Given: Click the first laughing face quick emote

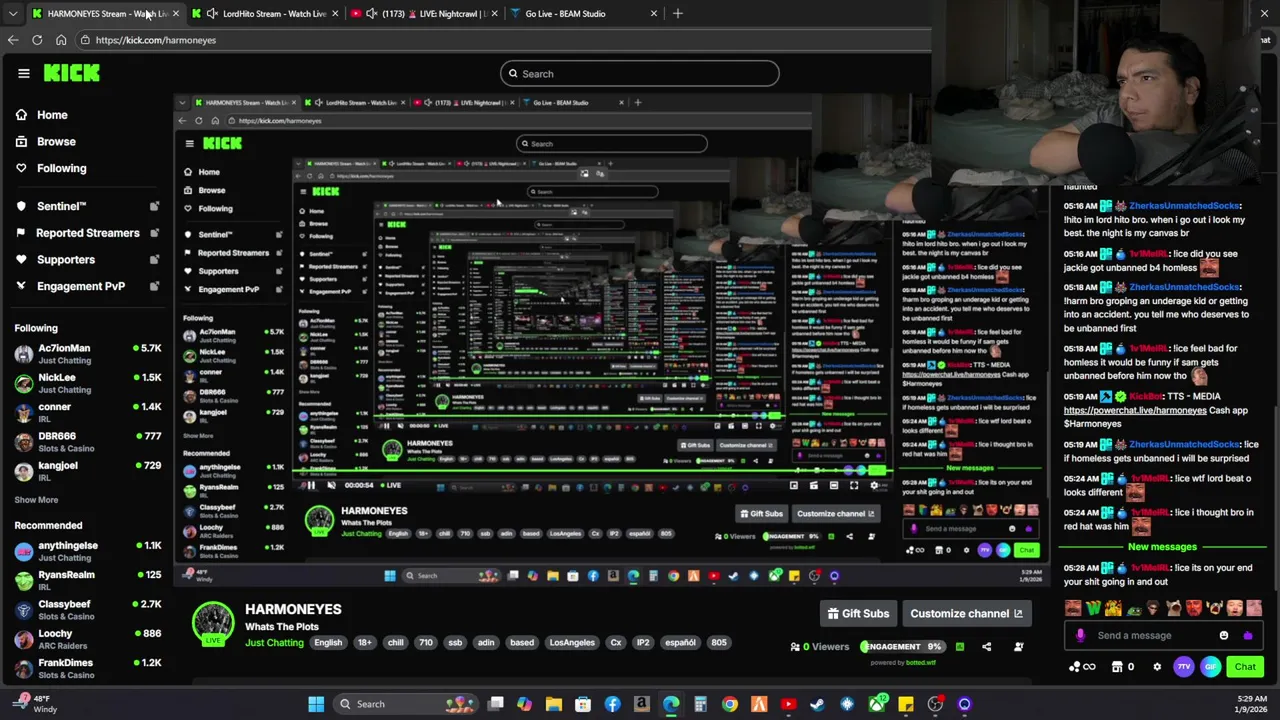Looking at the screenshot, I should tap(1073, 608).
